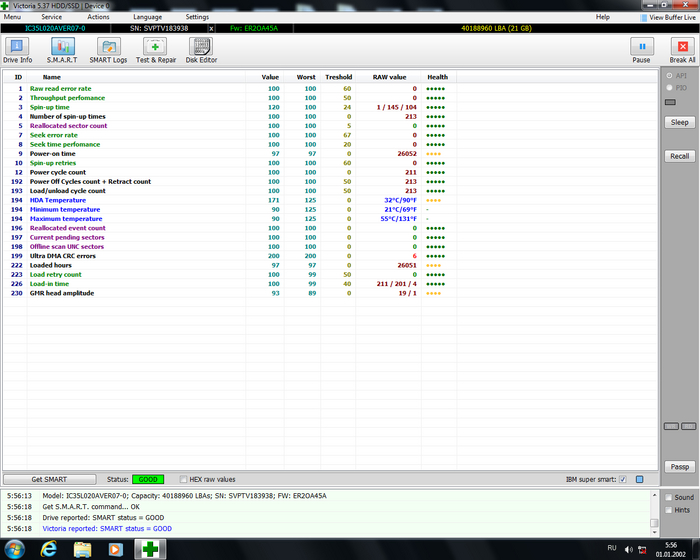700x560 pixels.
Task: Click the Break All icon
Action: 682,49
